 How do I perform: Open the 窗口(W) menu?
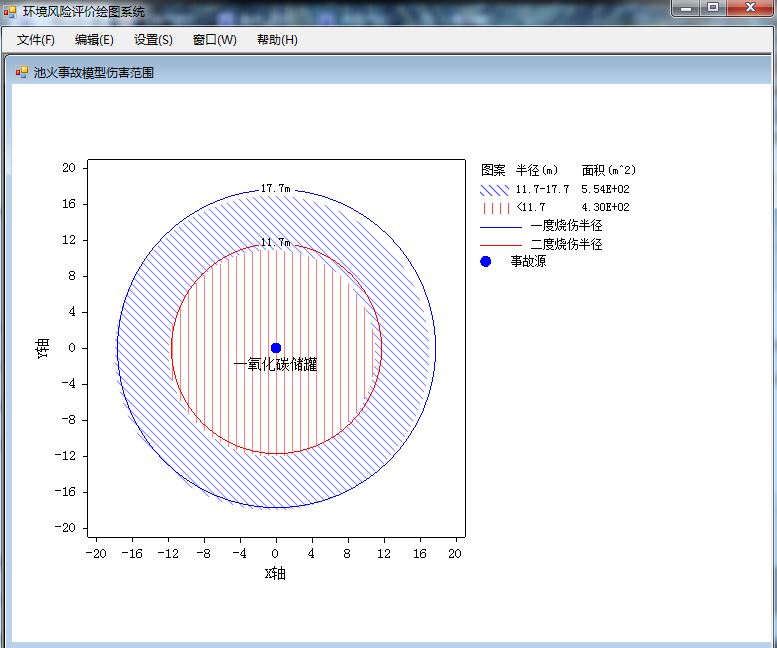pos(215,40)
